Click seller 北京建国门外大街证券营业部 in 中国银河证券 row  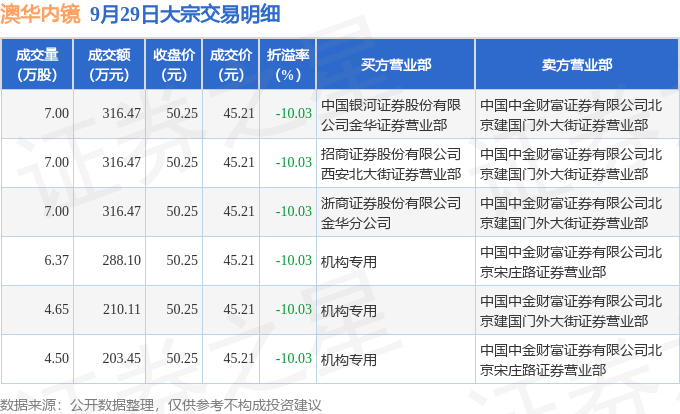pos(571,115)
